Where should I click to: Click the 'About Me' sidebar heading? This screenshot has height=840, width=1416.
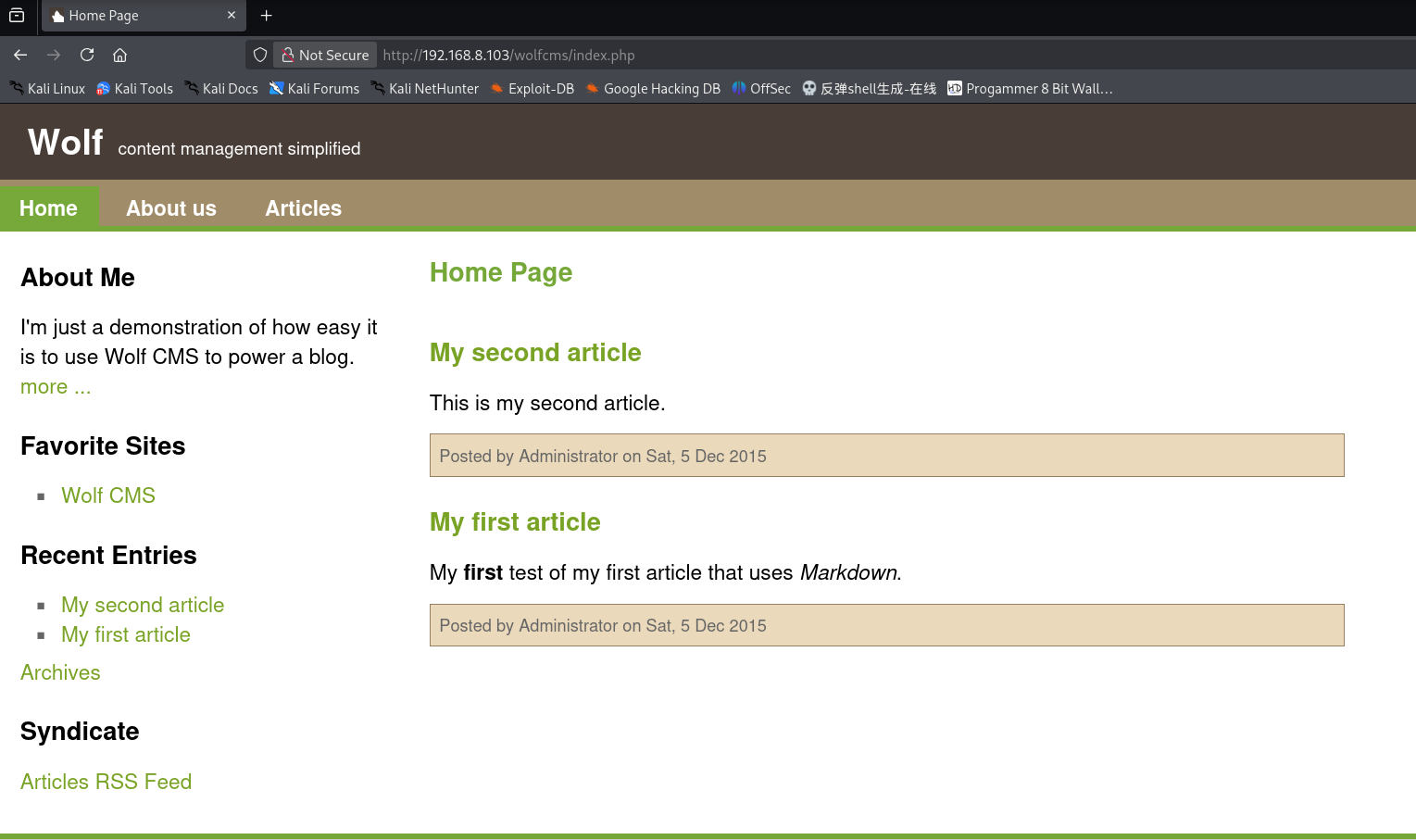coord(78,278)
